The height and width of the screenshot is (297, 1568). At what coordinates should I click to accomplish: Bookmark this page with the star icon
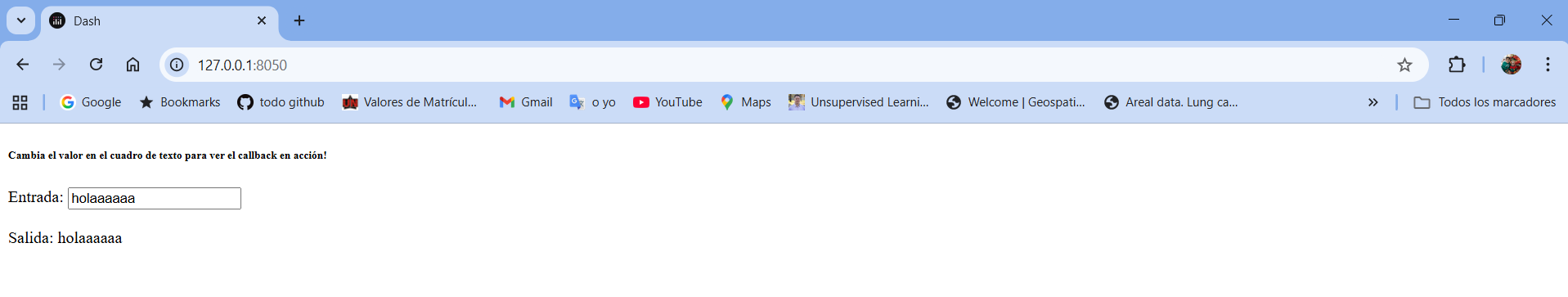(1404, 65)
